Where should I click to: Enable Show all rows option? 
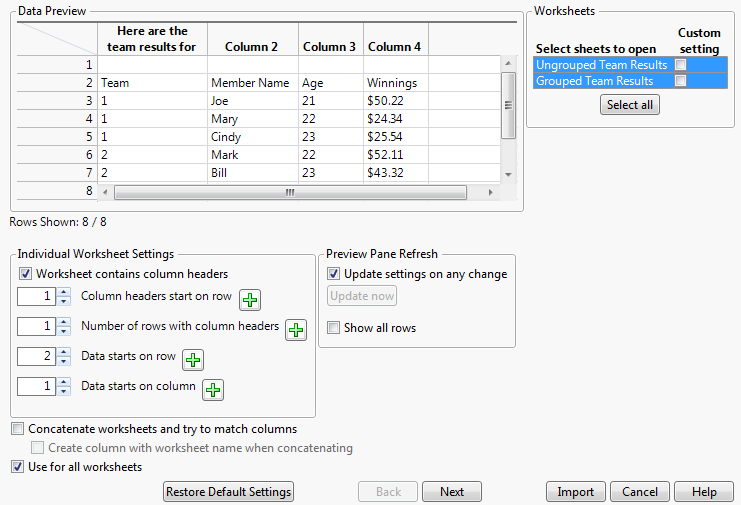[x=335, y=328]
